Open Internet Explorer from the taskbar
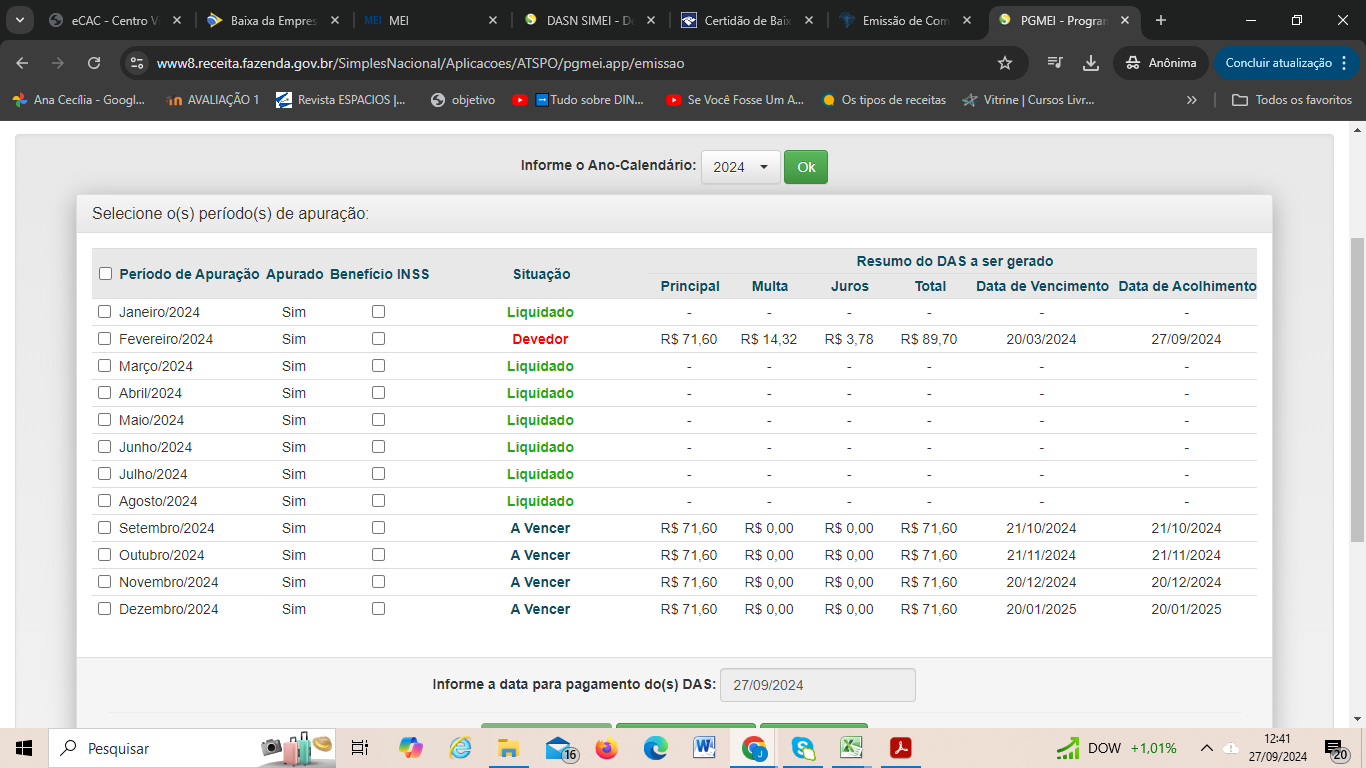Image resolution: width=1366 pixels, height=768 pixels. (x=460, y=748)
